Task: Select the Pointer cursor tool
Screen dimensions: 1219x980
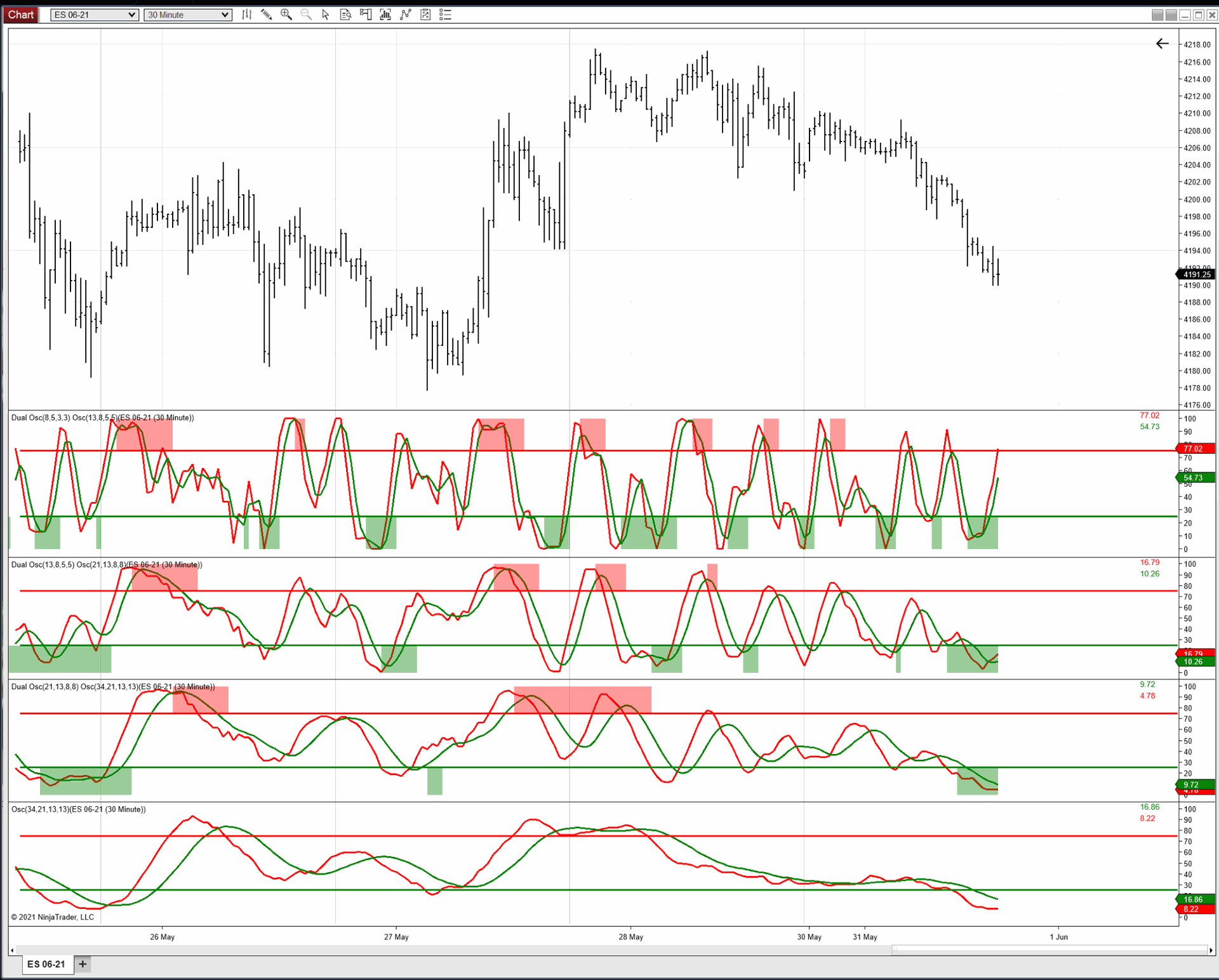Action: (325, 14)
